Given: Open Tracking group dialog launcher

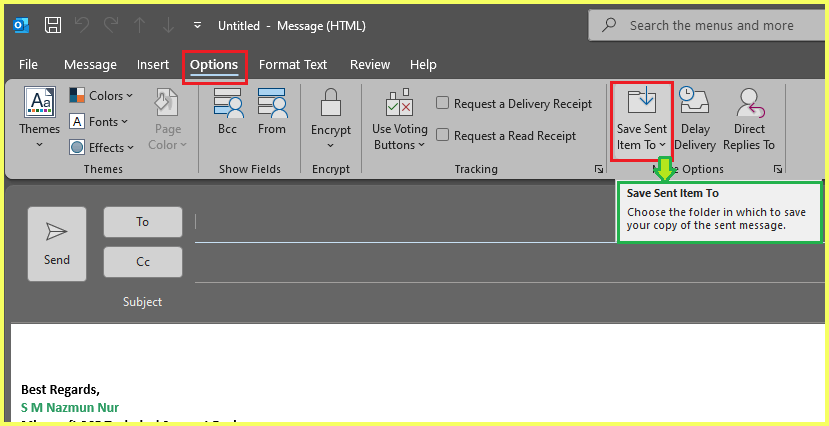Looking at the screenshot, I should point(598,169).
